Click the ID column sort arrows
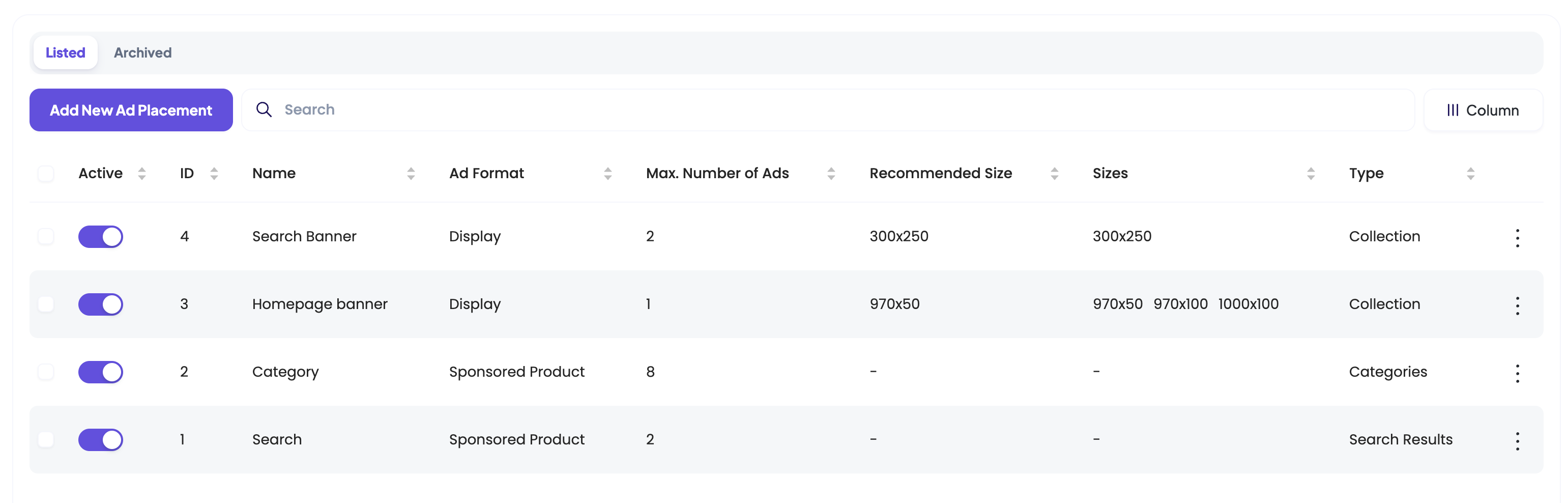 214,174
